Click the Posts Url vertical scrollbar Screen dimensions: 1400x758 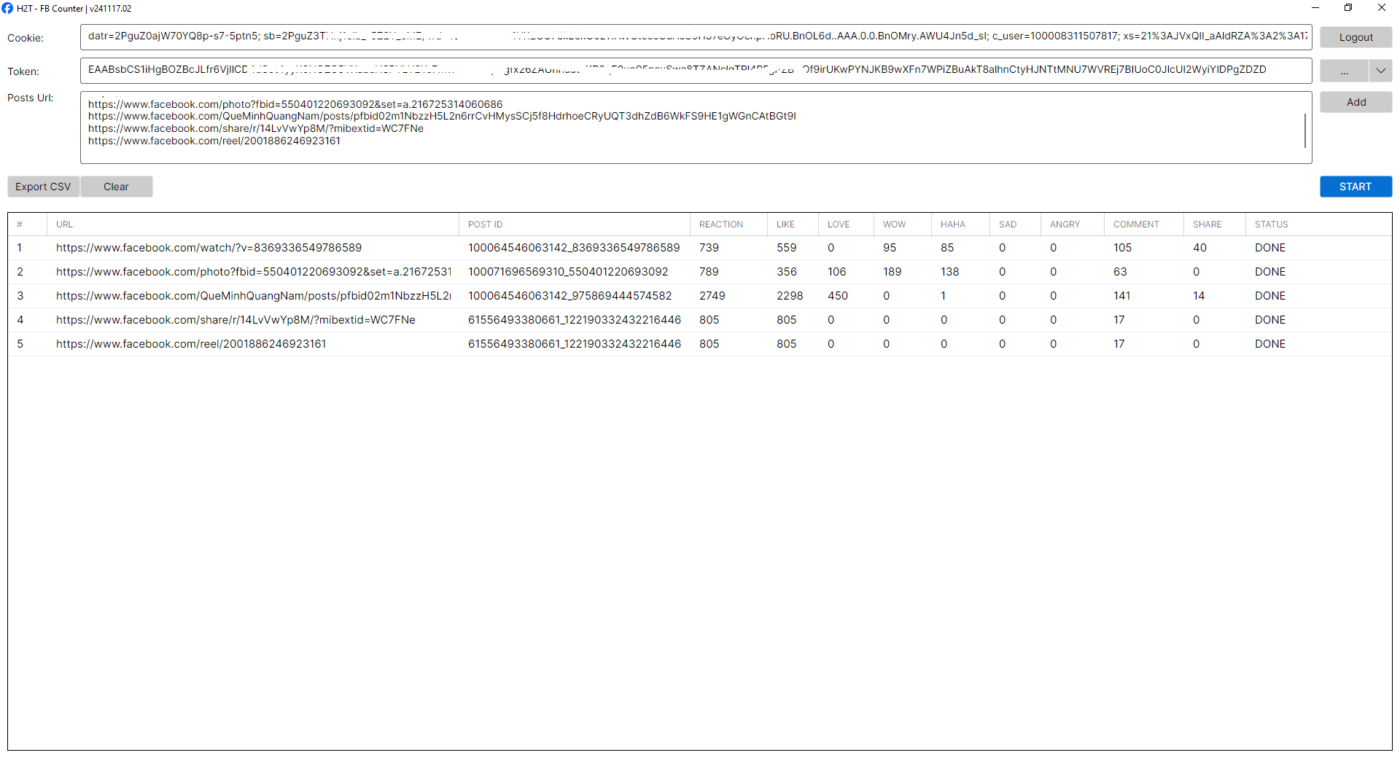[1305, 130]
